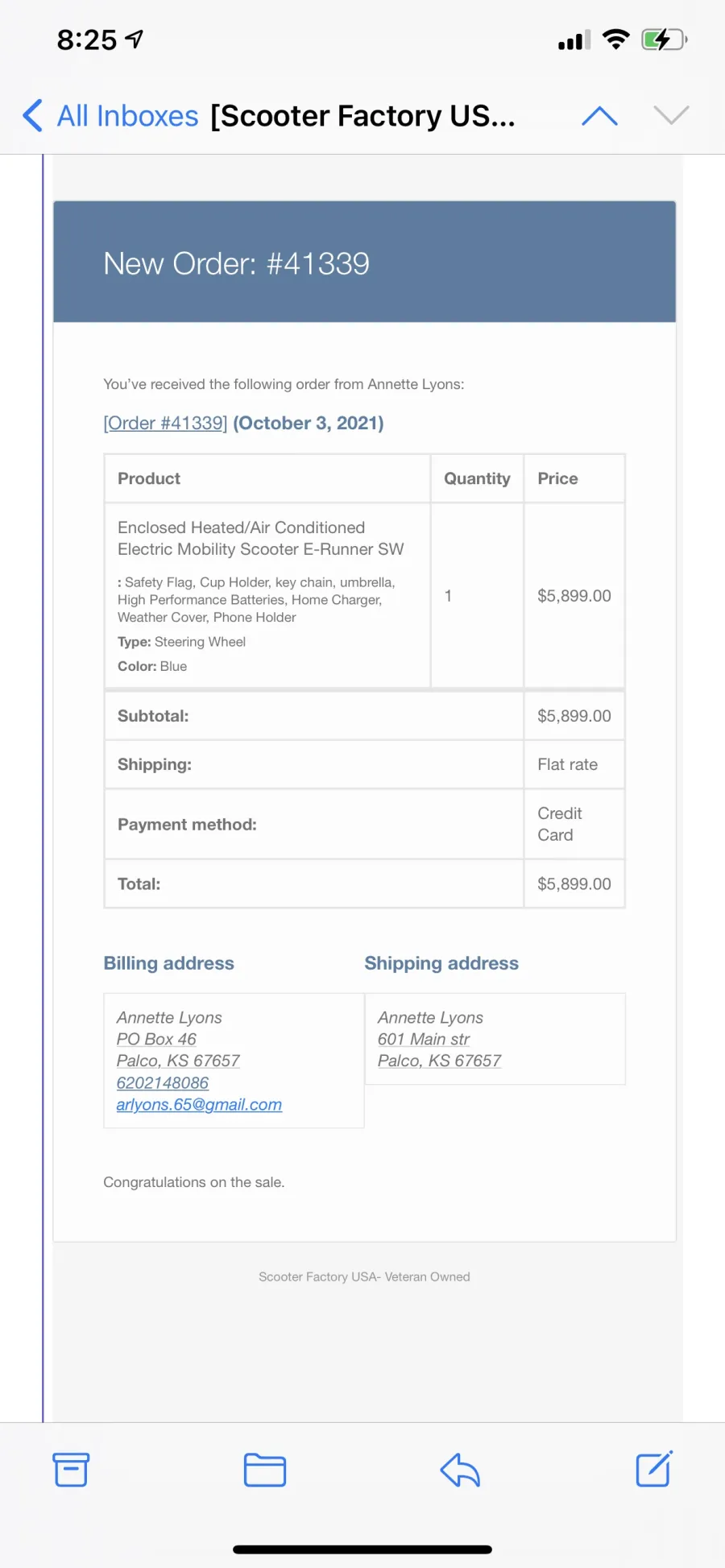Tap the battery charging status icon
Viewport: 725px width, 1568px height.
click(663, 39)
